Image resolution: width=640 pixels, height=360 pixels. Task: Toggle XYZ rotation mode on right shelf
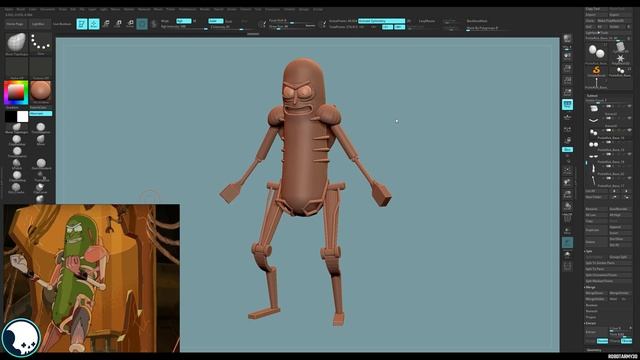click(567, 149)
